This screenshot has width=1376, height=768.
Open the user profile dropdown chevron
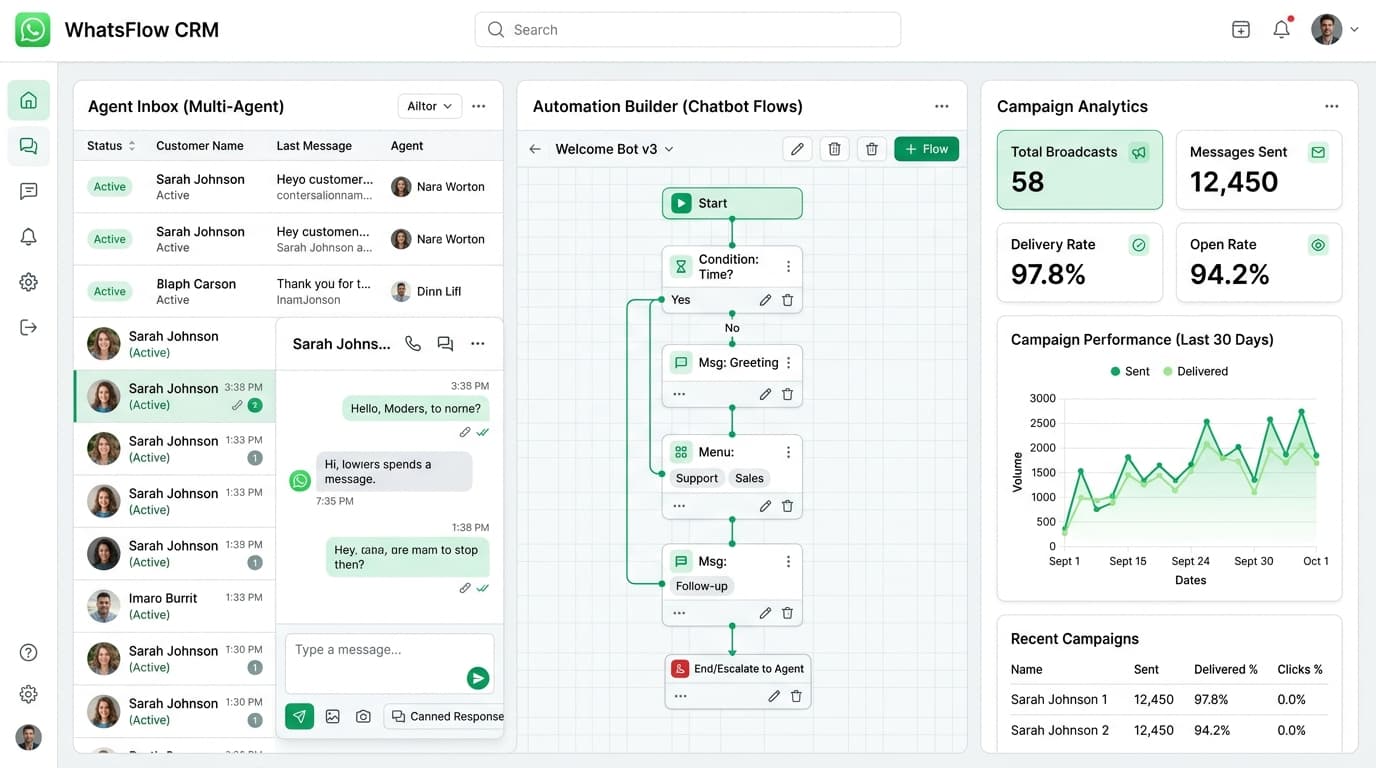coord(1354,30)
